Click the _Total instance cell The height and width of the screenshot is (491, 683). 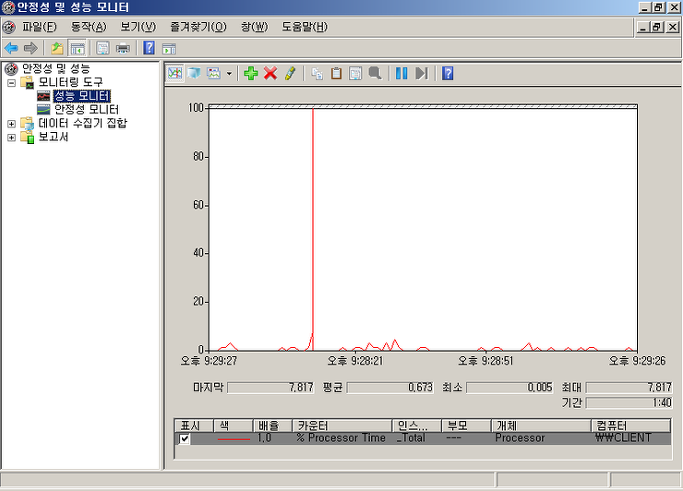(411, 438)
